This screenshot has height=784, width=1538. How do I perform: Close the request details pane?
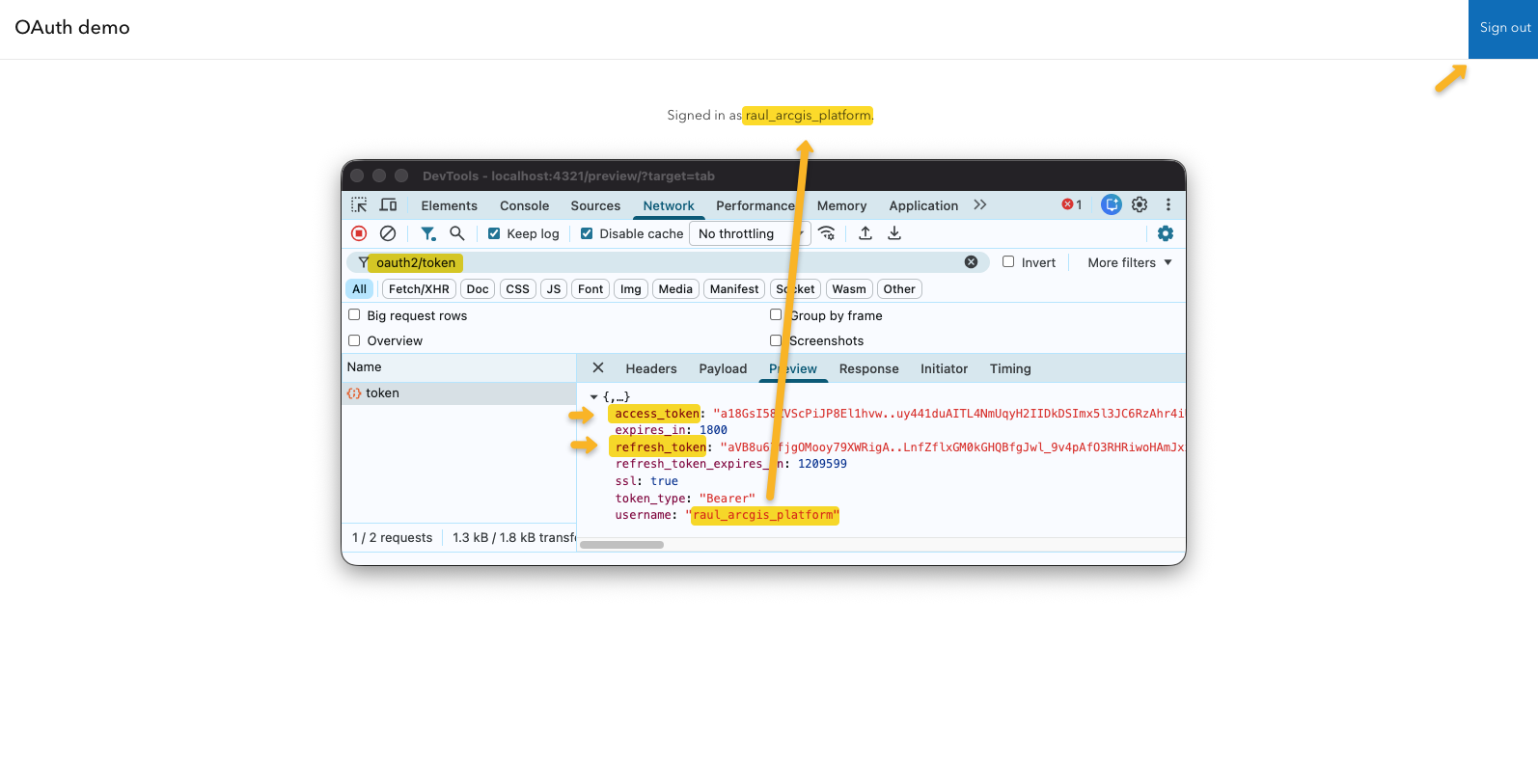[x=598, y=368]
